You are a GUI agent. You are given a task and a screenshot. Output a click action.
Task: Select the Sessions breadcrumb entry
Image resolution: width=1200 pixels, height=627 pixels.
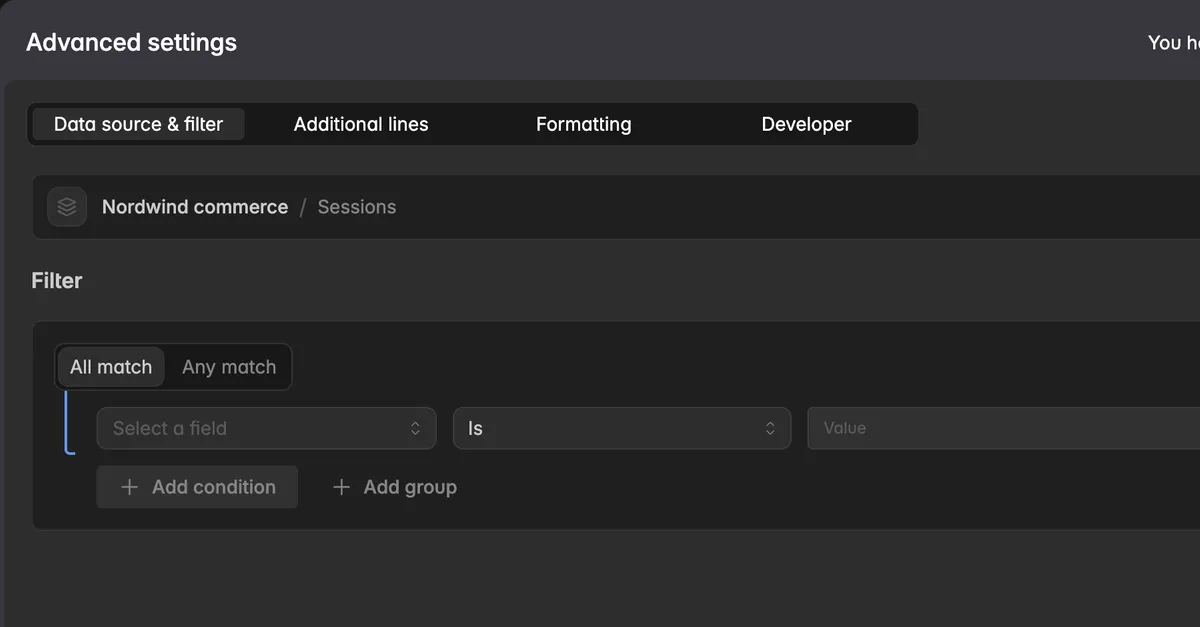coord(357,207)
